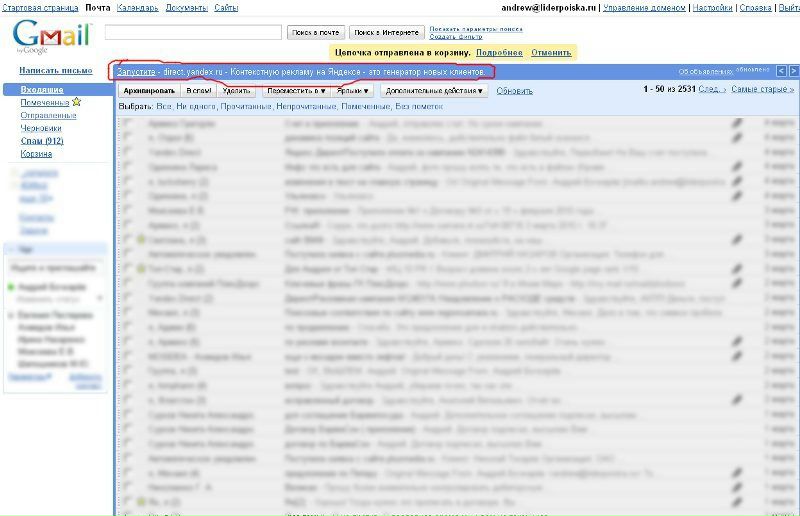Click Отменить to undo deletion

tap(551, 53)
